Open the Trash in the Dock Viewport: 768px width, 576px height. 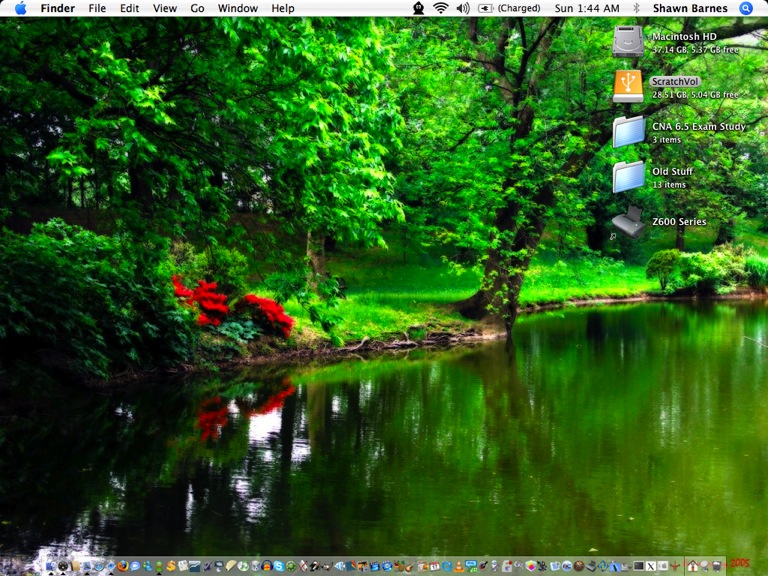(717, 566)
